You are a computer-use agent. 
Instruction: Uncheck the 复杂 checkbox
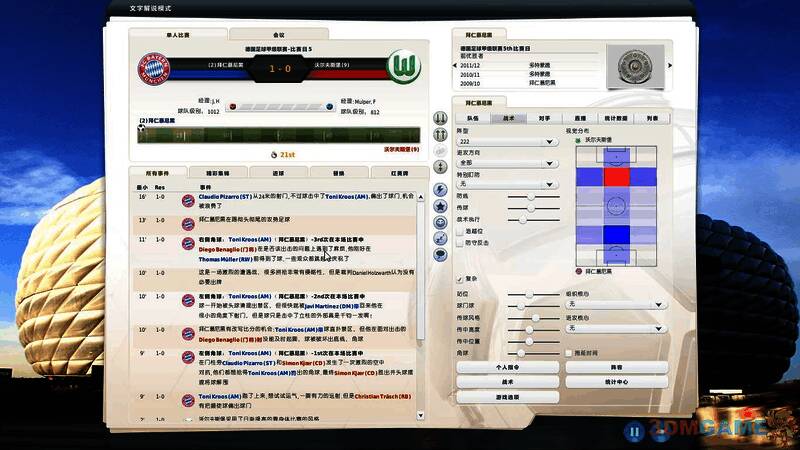tap(460, 279)
